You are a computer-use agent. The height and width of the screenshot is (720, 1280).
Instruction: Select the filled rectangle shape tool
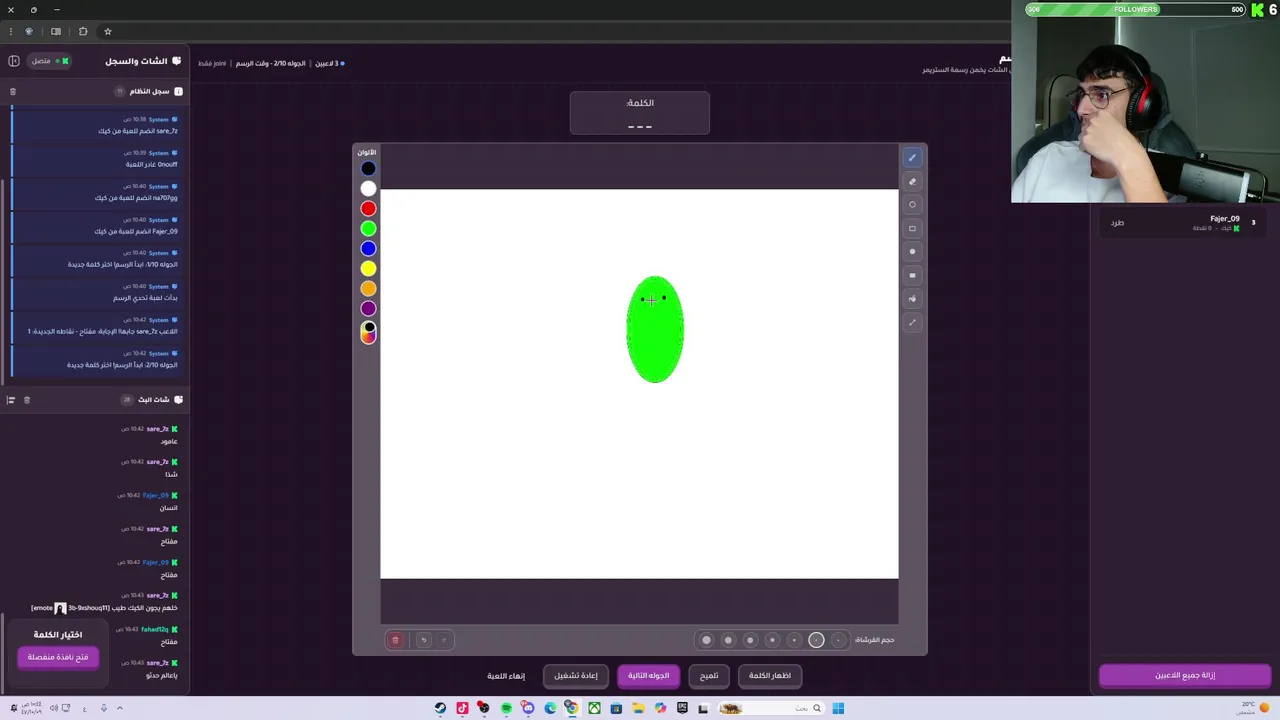click(x=912, y=275)
